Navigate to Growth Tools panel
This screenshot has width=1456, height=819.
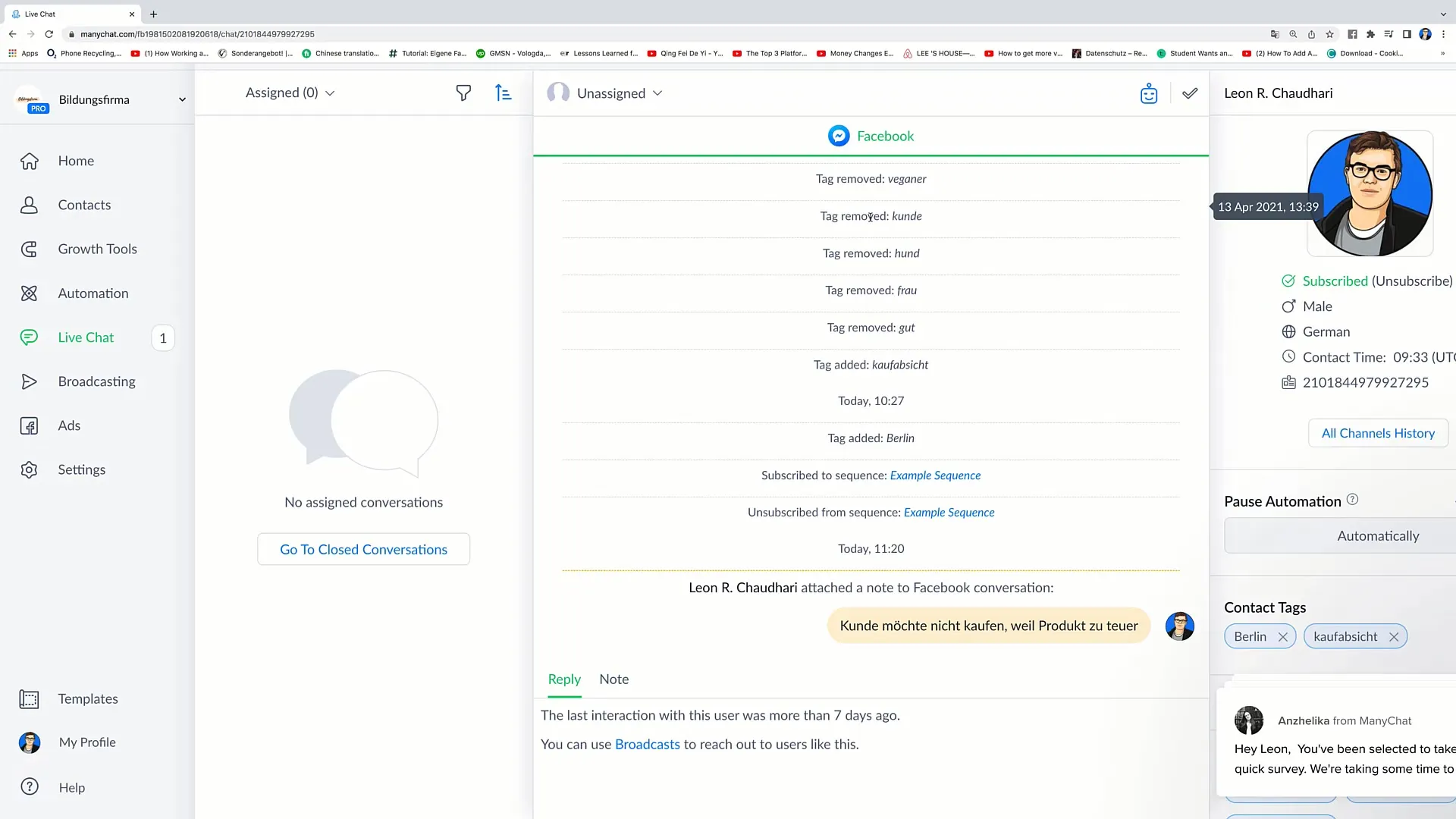97,248
